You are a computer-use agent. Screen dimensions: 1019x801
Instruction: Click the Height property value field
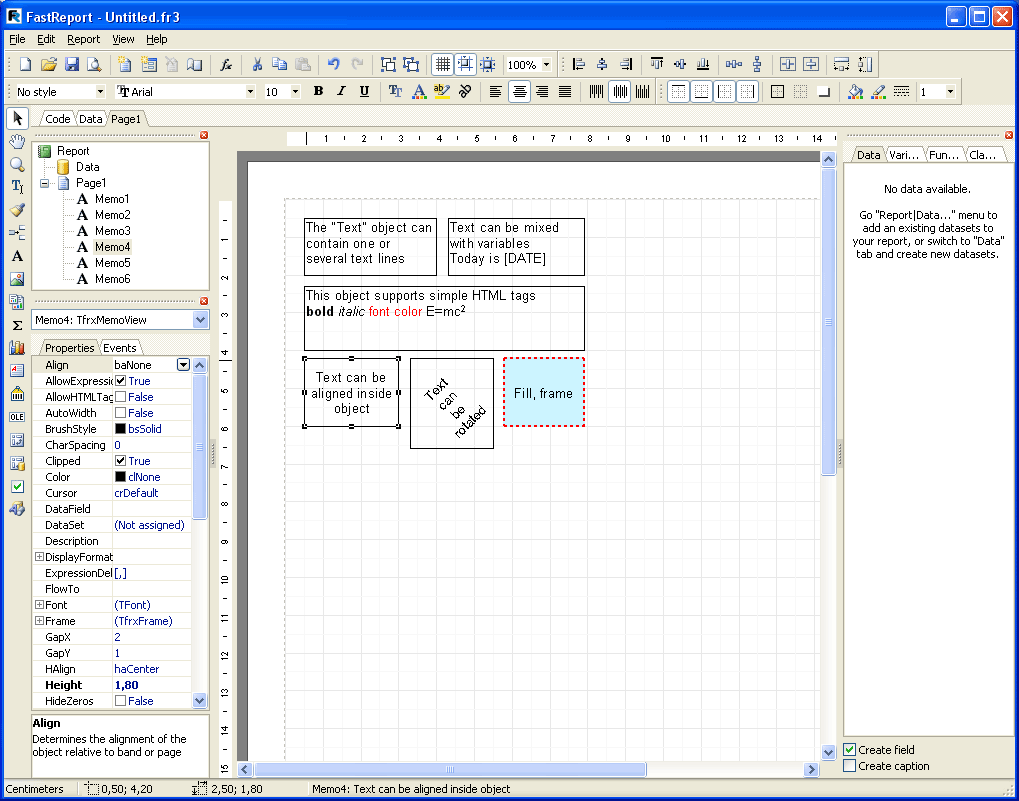(x=152, y=685)
